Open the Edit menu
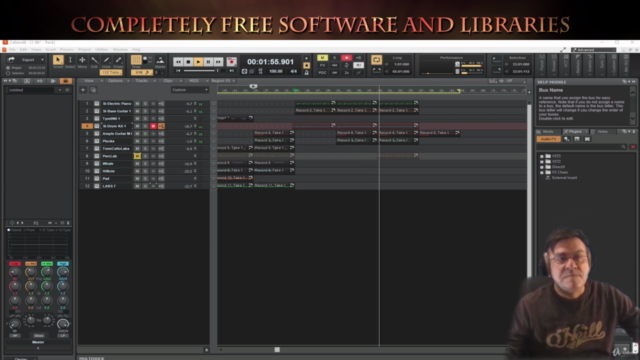 tap(23, 49)
